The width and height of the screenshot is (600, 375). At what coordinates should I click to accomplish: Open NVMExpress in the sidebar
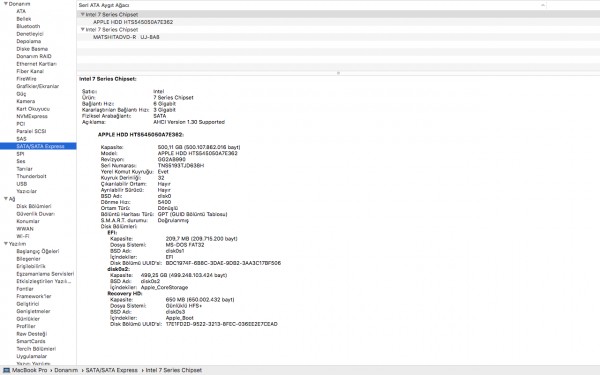32,116
